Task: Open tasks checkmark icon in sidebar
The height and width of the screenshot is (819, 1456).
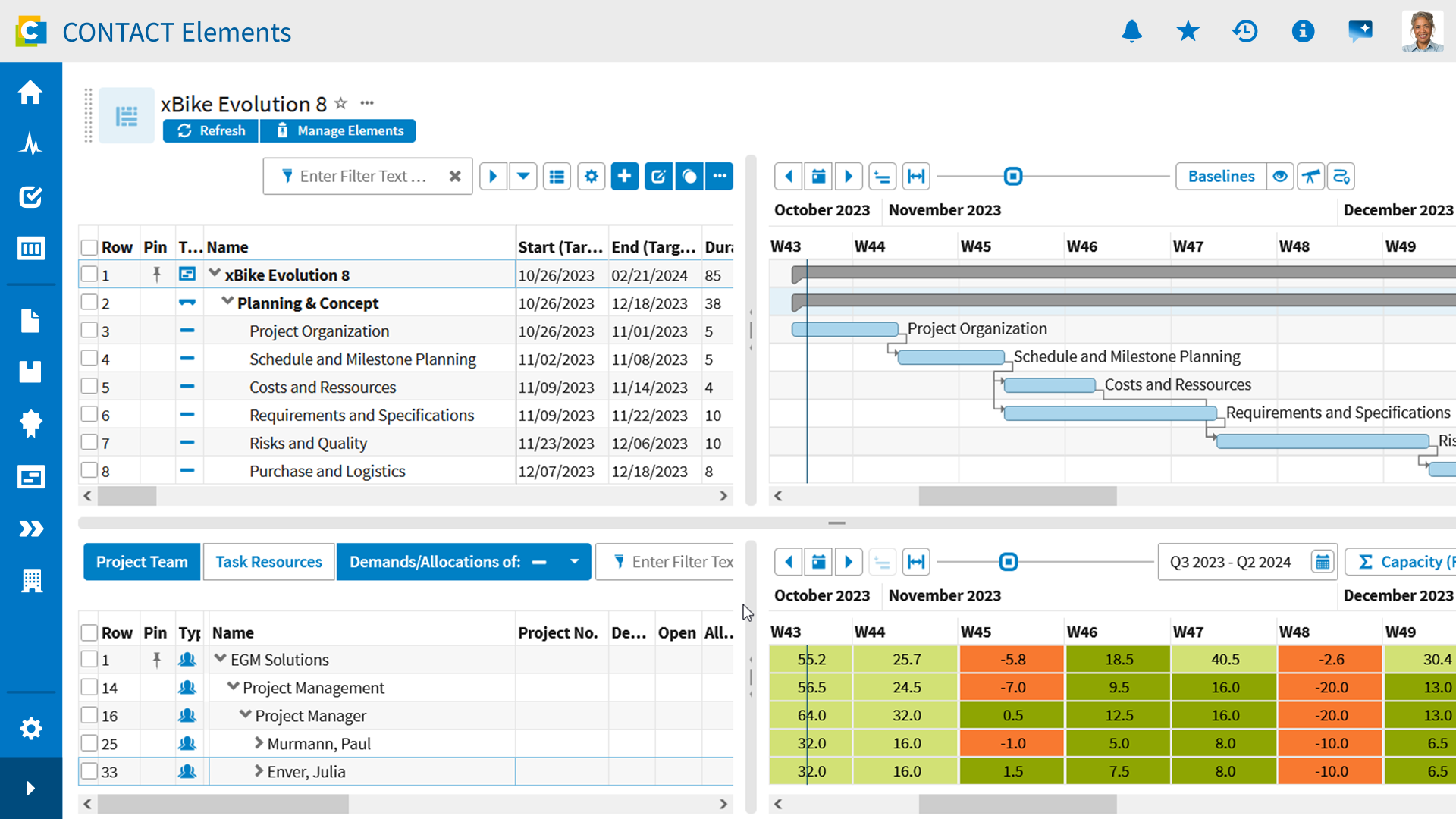Action: pos(30,196)
